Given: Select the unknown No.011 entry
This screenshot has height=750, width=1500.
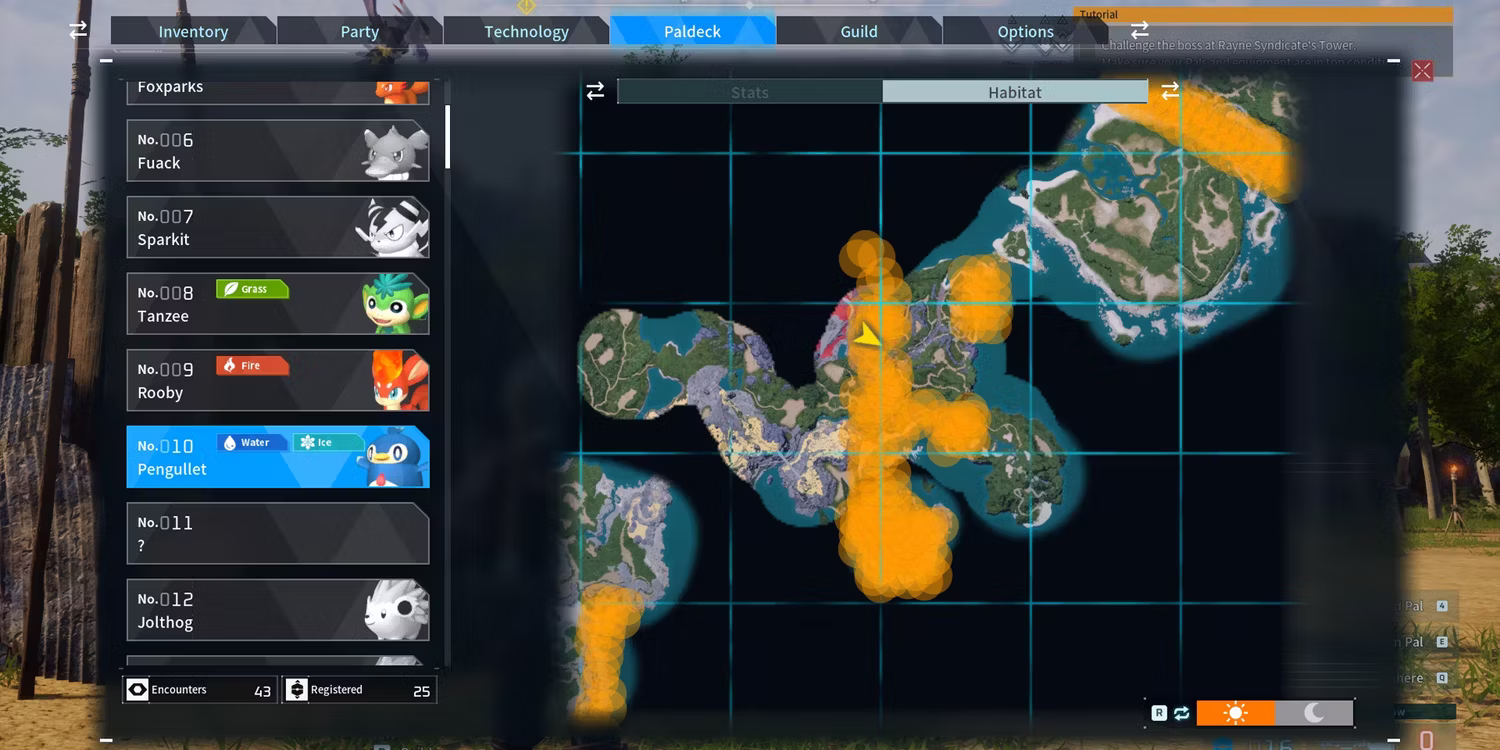Looking at the screenshot, I should [x=278, y=533].
